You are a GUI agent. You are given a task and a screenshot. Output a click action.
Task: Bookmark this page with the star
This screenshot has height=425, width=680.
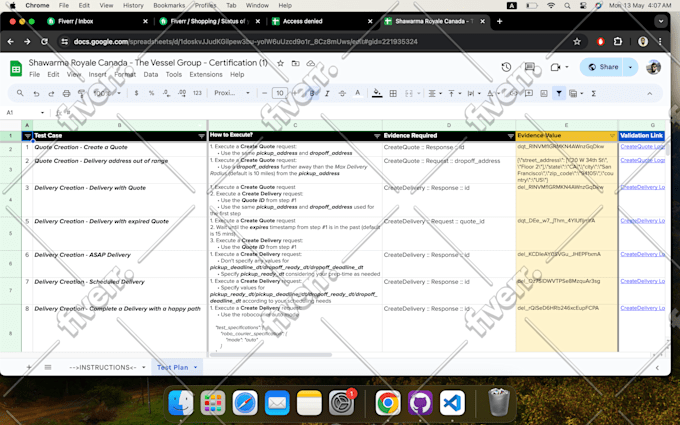pyautogui.click(x=577, y=42)
